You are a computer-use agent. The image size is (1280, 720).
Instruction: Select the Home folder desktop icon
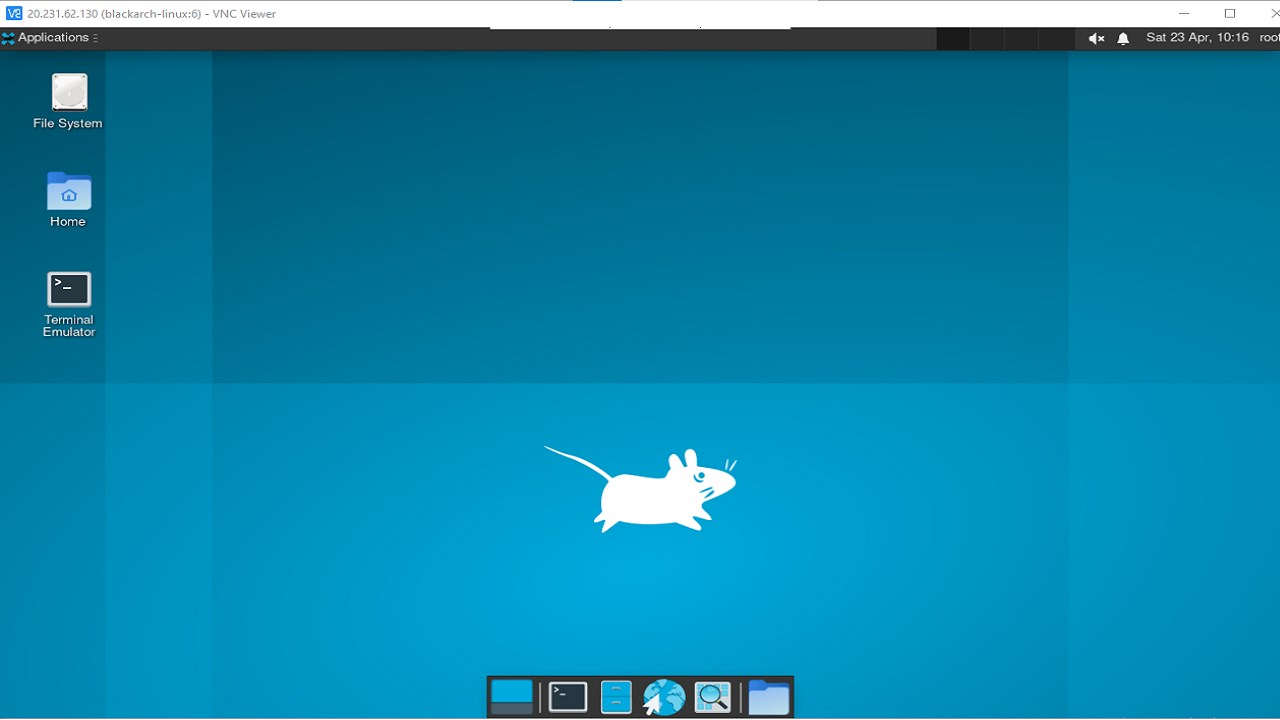(x=68, y=191)
